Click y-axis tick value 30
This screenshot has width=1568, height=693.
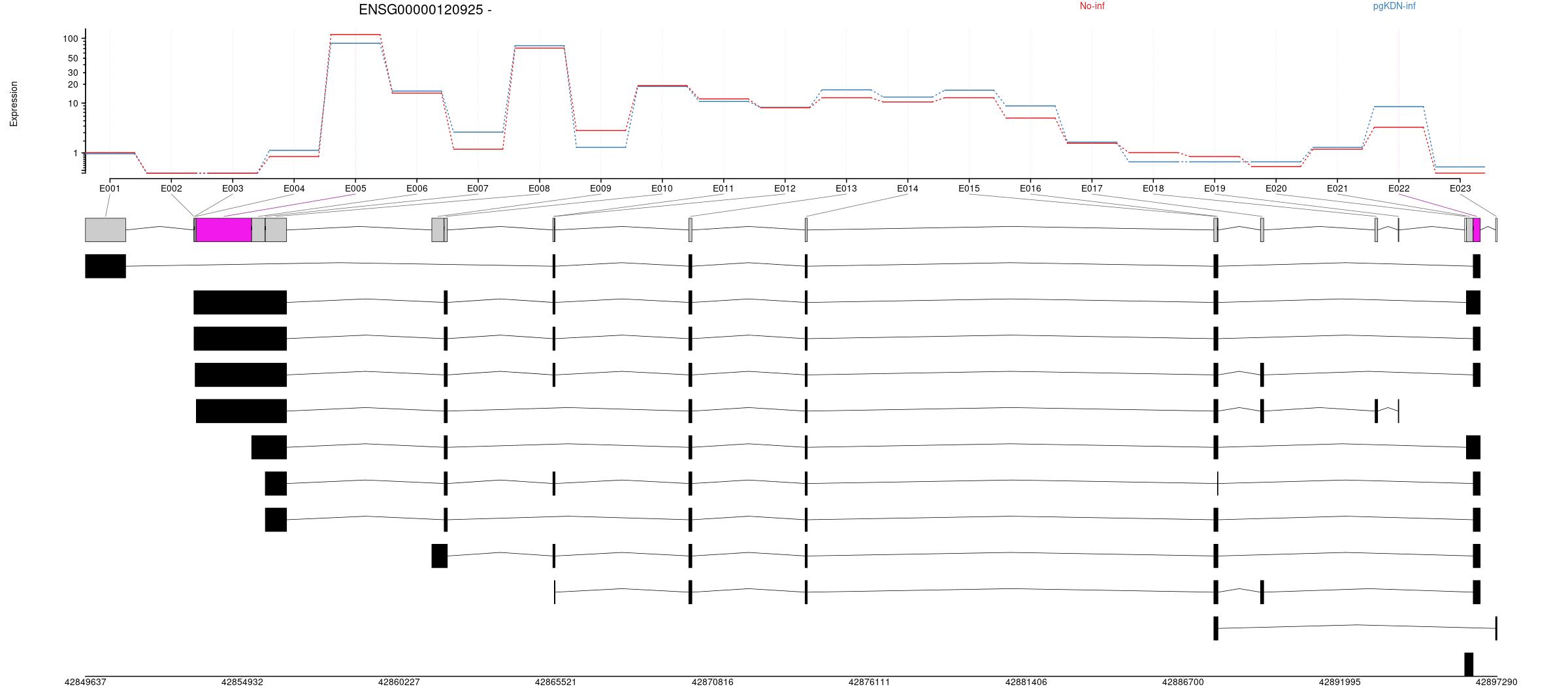coord(73,73)
